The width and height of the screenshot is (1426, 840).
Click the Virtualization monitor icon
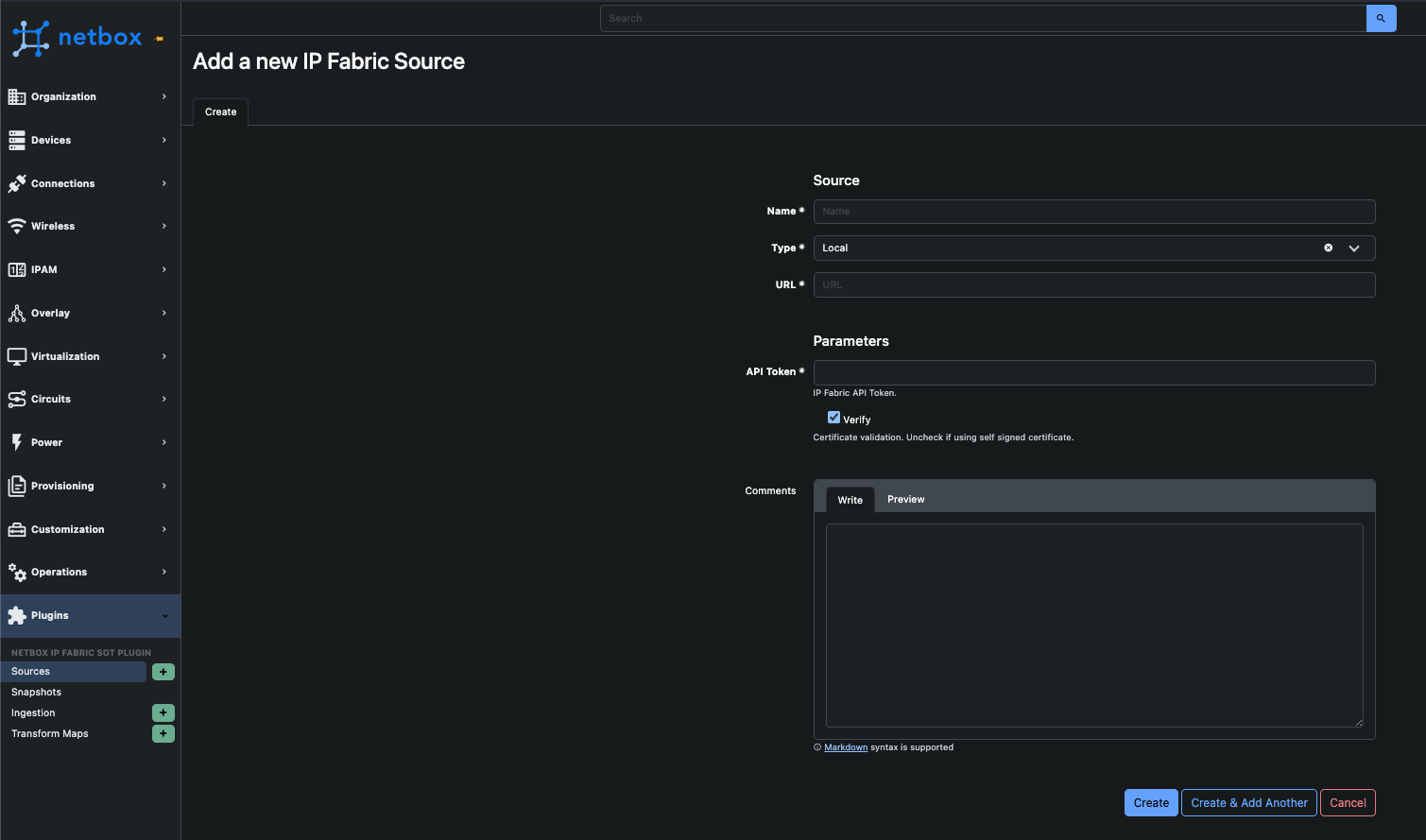pyautogui.click(x=17, y=356)
